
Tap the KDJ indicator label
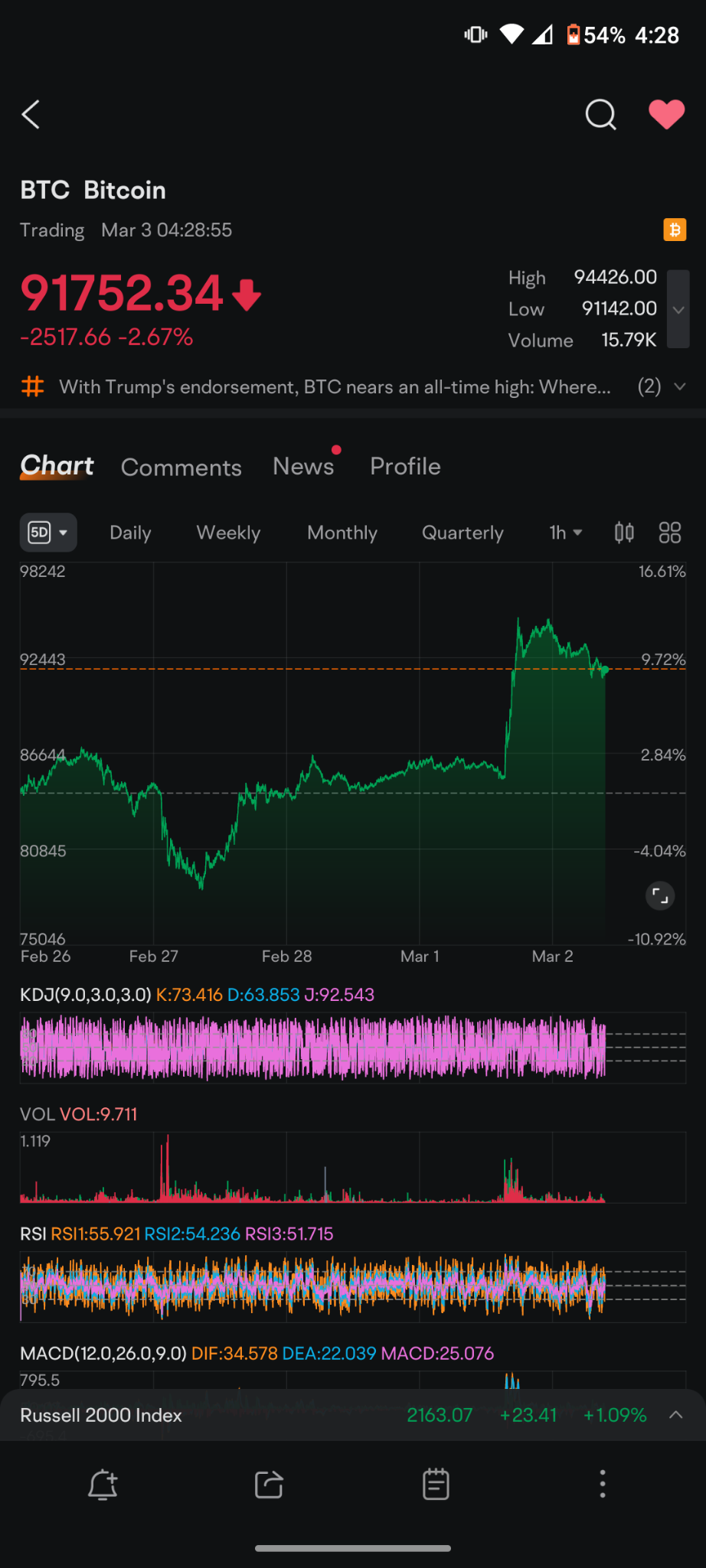pyautogui.click(x=86, y=994)
